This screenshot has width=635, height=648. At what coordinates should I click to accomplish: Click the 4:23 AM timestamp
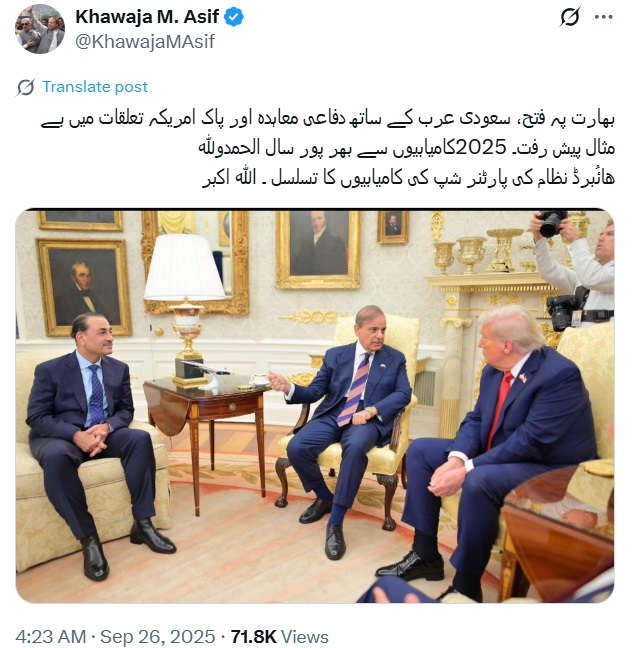click(x=50, y=636)
